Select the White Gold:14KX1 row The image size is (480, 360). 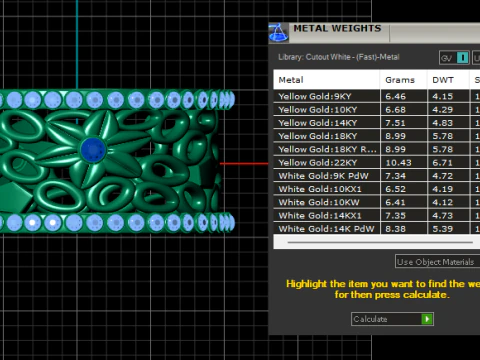(377, 215)
